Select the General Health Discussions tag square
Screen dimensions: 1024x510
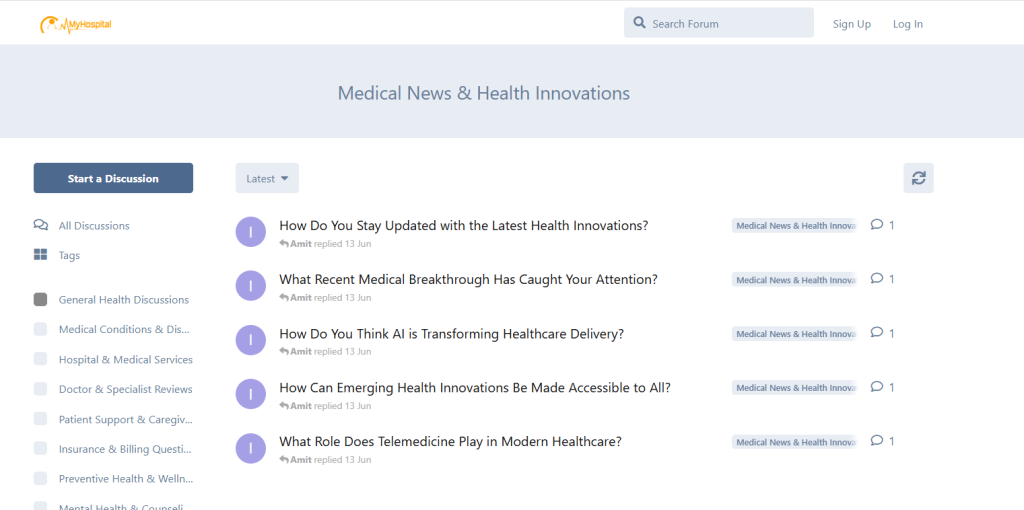coord(40,300)
